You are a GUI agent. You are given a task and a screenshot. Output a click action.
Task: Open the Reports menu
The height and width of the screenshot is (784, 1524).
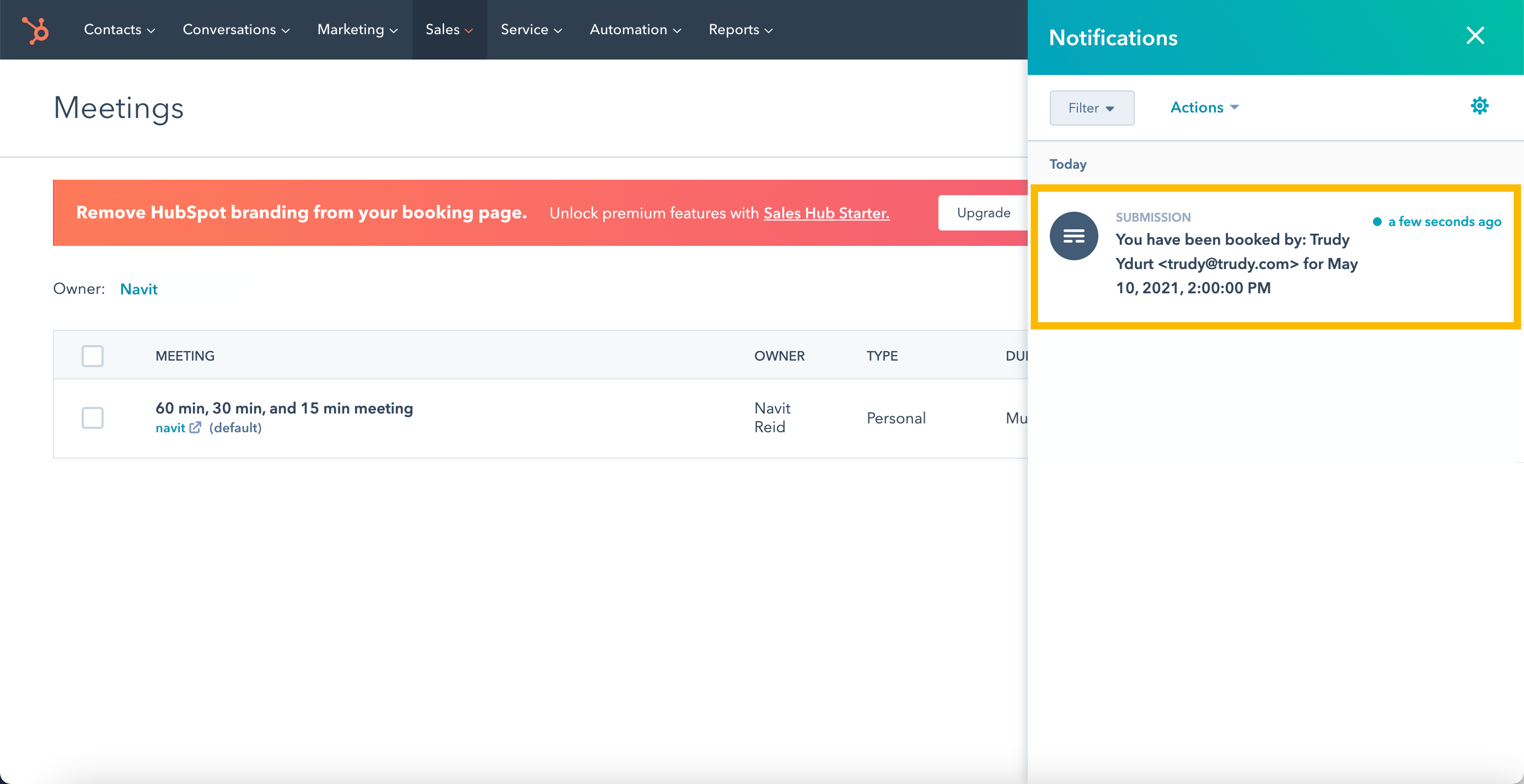(740, 30)
